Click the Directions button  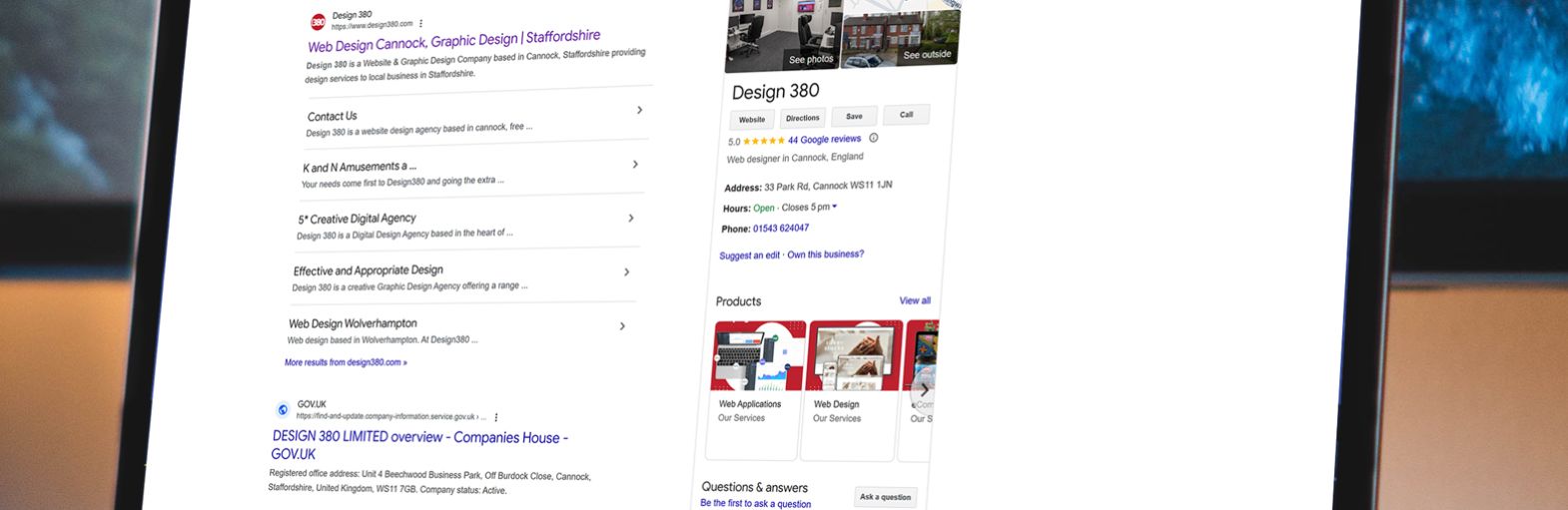pyautogui.click(x=802, y=118)
